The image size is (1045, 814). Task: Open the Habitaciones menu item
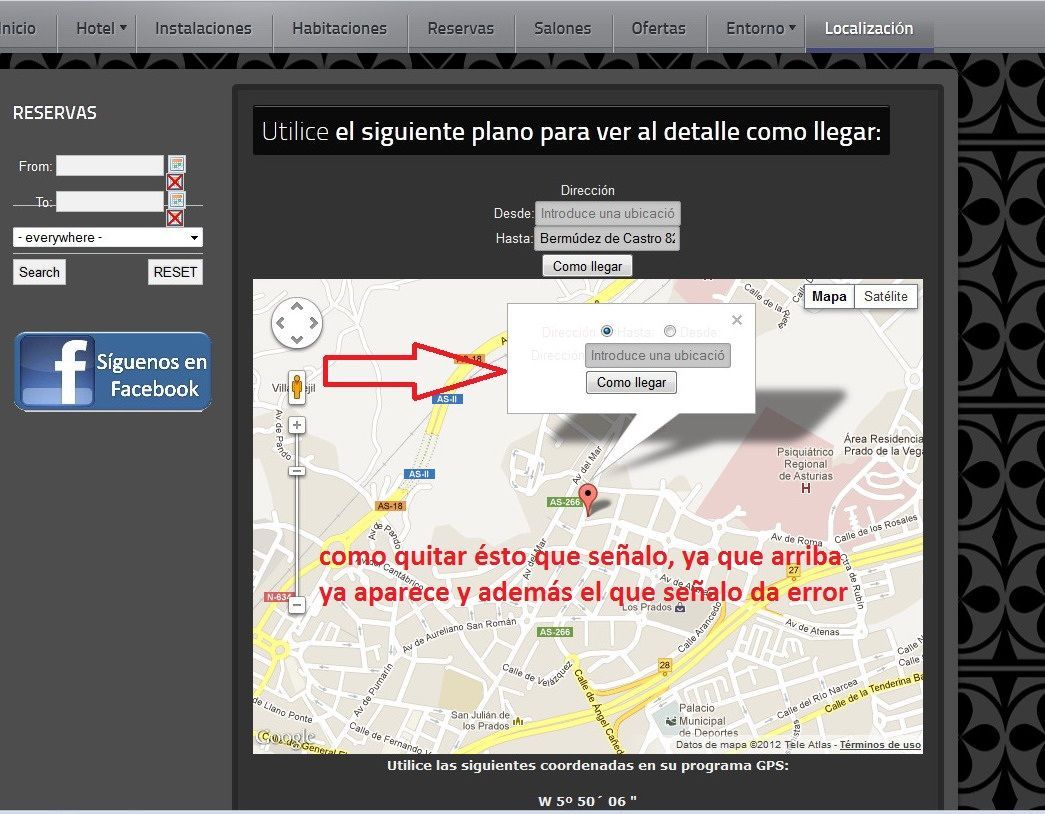pyautogui.click(x=339, y=28)
